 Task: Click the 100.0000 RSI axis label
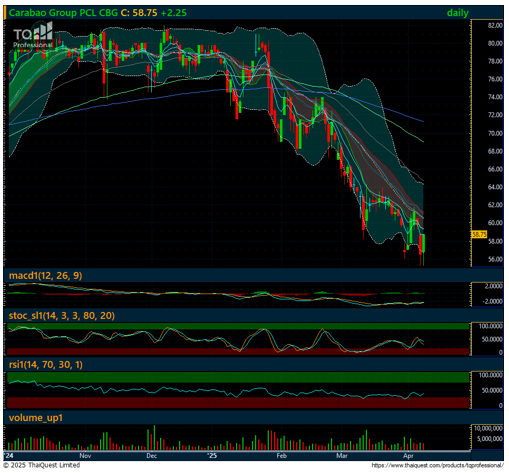tap(491, 375)
